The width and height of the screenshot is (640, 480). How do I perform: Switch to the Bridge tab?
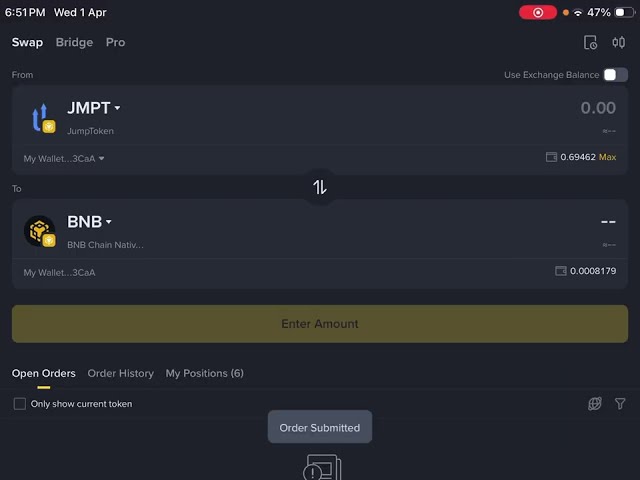(74, 43)
